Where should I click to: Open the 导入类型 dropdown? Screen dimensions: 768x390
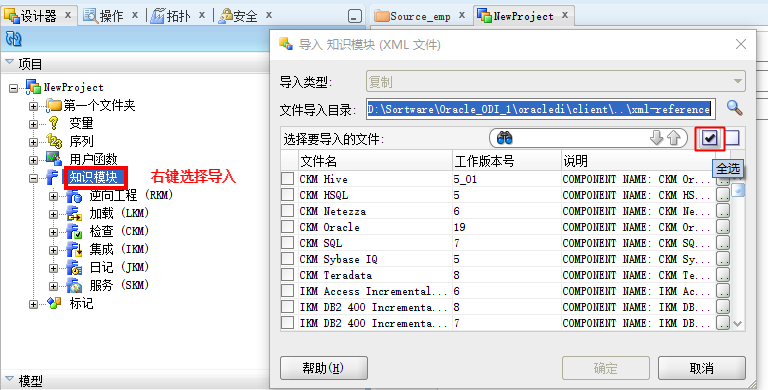pyautogui.click(x=556, y=81)
